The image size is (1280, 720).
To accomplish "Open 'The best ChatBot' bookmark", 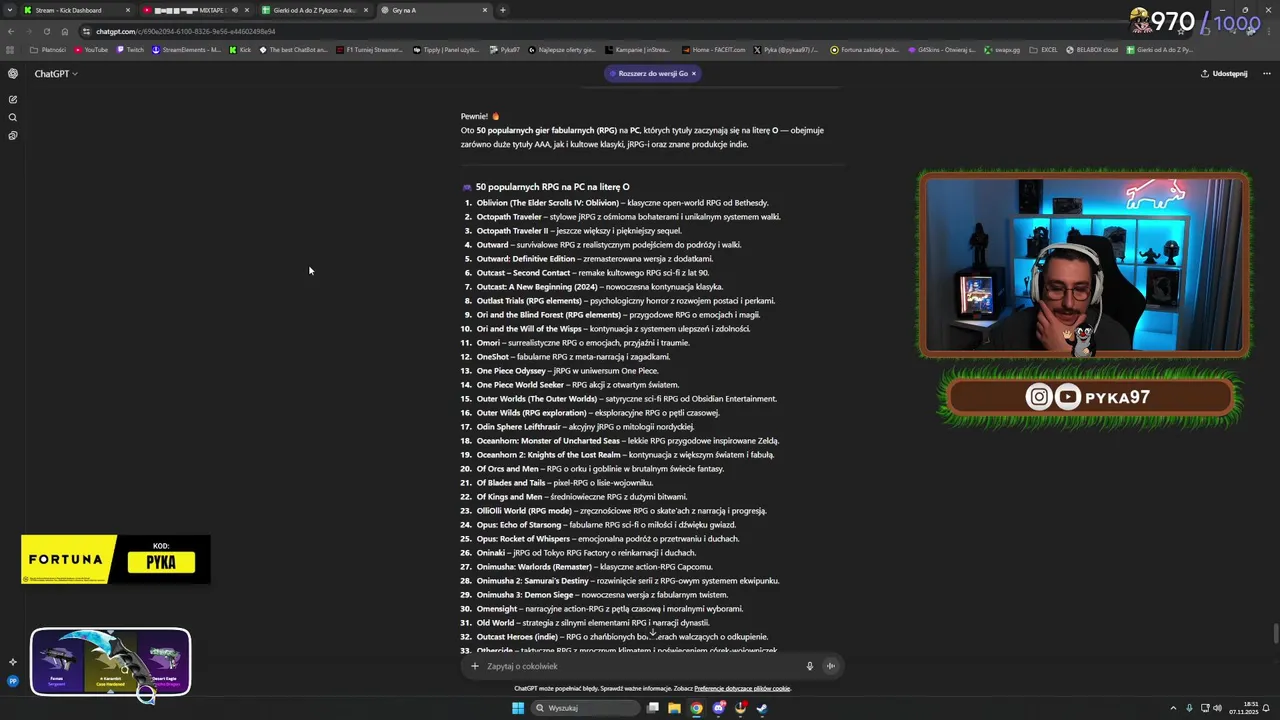I will pyautogui.click(x=293, y=49).
